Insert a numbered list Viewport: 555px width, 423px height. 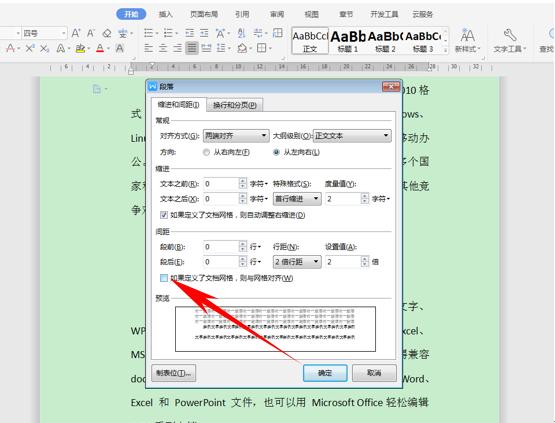click(x=168, y=33)
